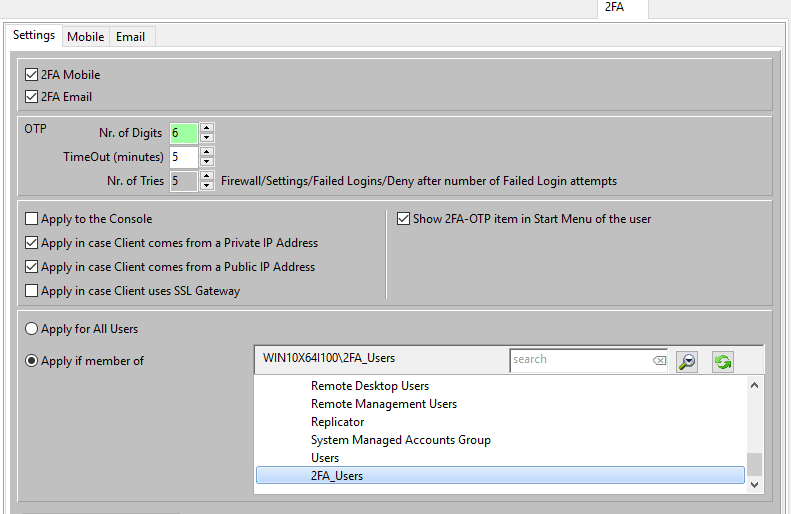Select the Apply if member of radio

32,361
